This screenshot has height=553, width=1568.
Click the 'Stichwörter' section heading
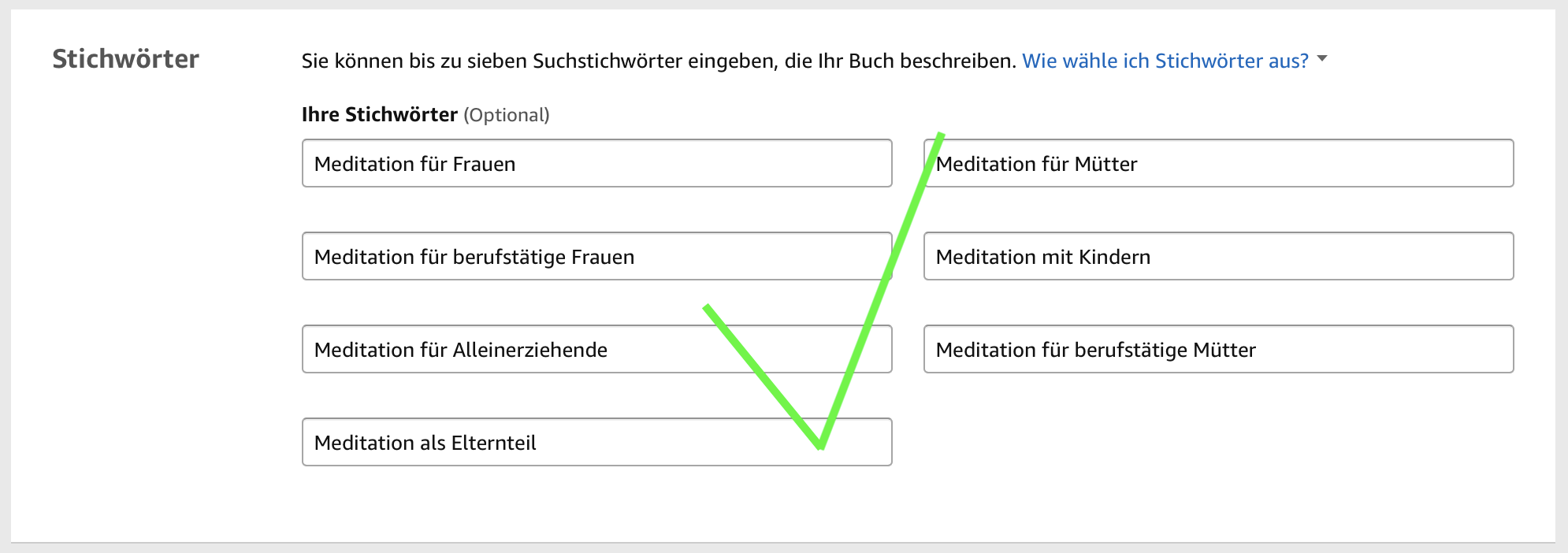point(127,58)
